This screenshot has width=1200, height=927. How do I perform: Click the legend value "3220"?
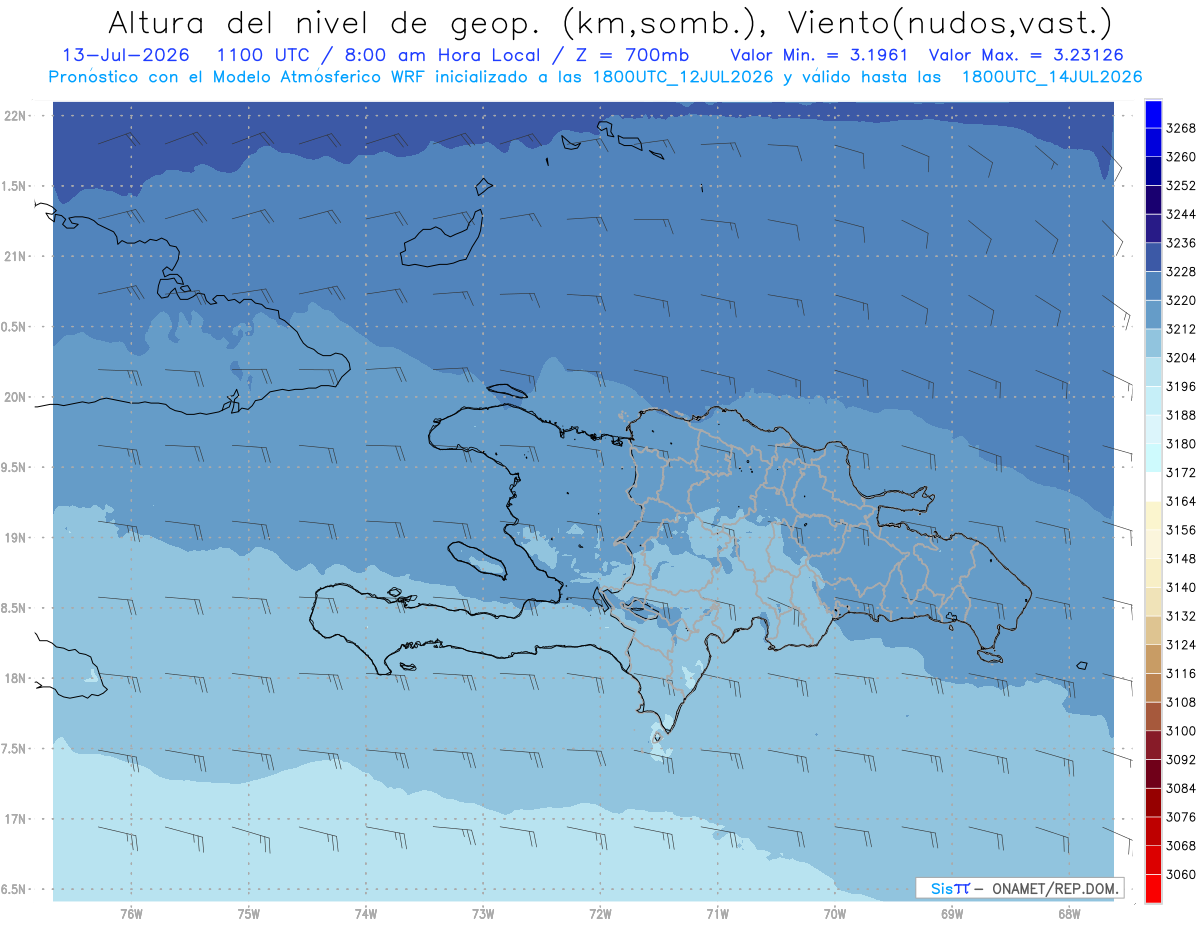pos(1181,300)
